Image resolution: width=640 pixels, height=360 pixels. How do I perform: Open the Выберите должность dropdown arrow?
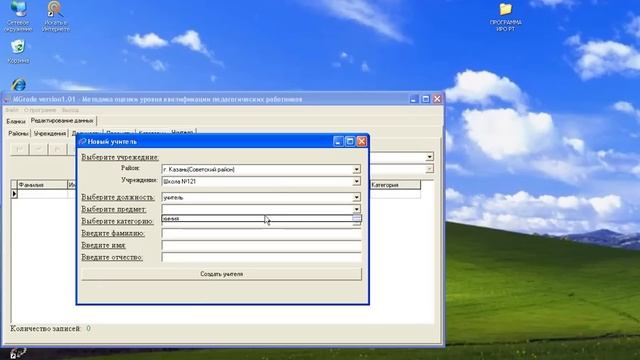click(356, 198)
